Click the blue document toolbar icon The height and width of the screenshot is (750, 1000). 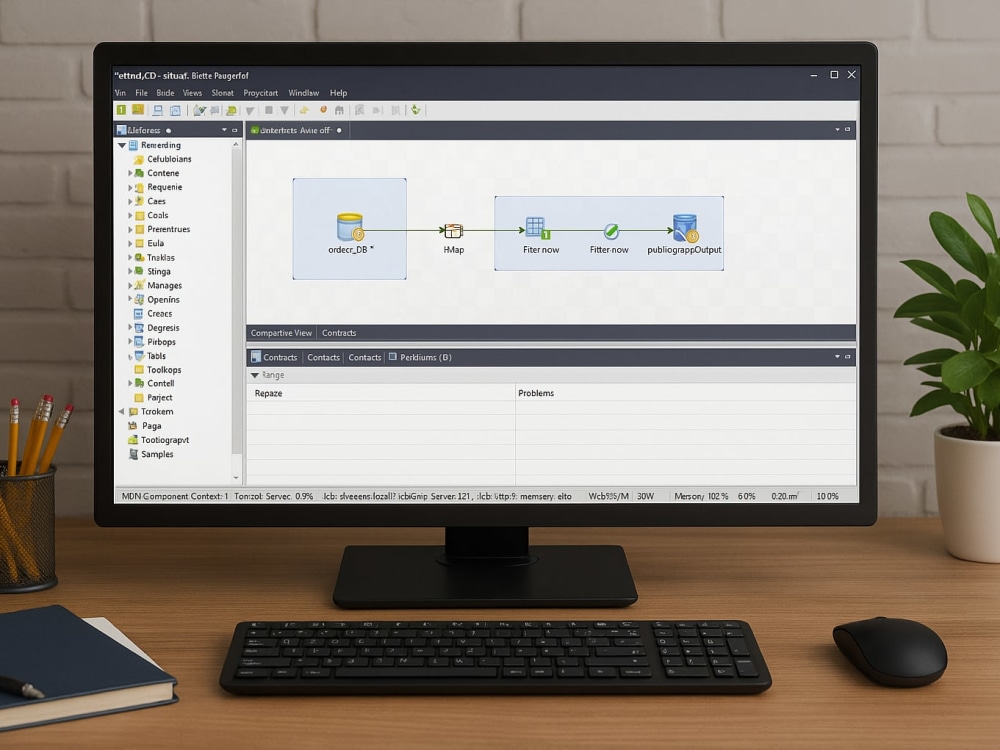(175, 110)
